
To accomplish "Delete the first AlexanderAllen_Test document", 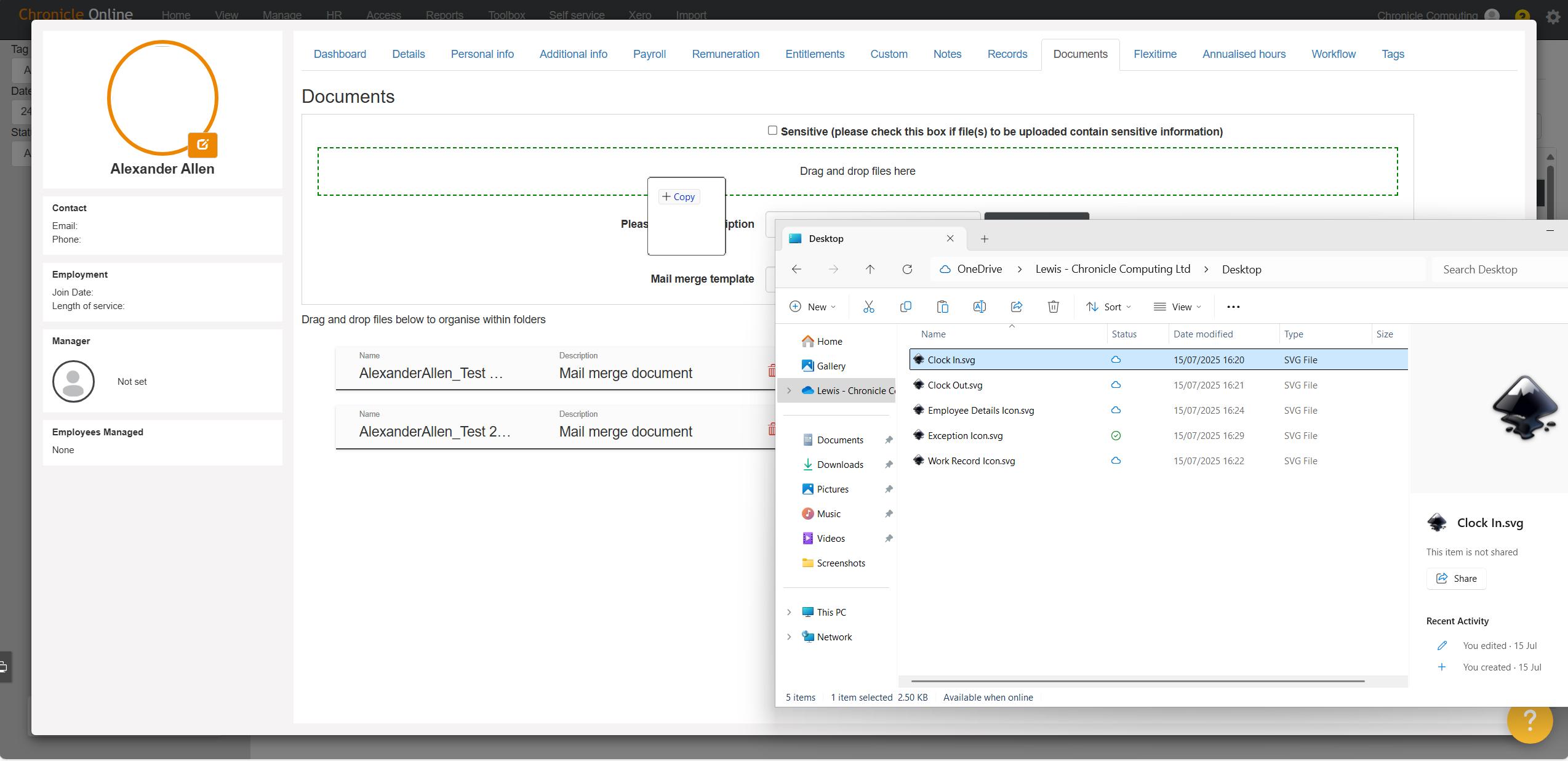I will tap(771, 371).
